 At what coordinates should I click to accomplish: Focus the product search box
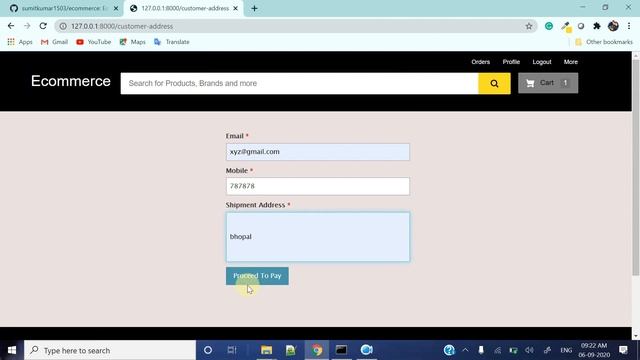(x=300, y=83)
